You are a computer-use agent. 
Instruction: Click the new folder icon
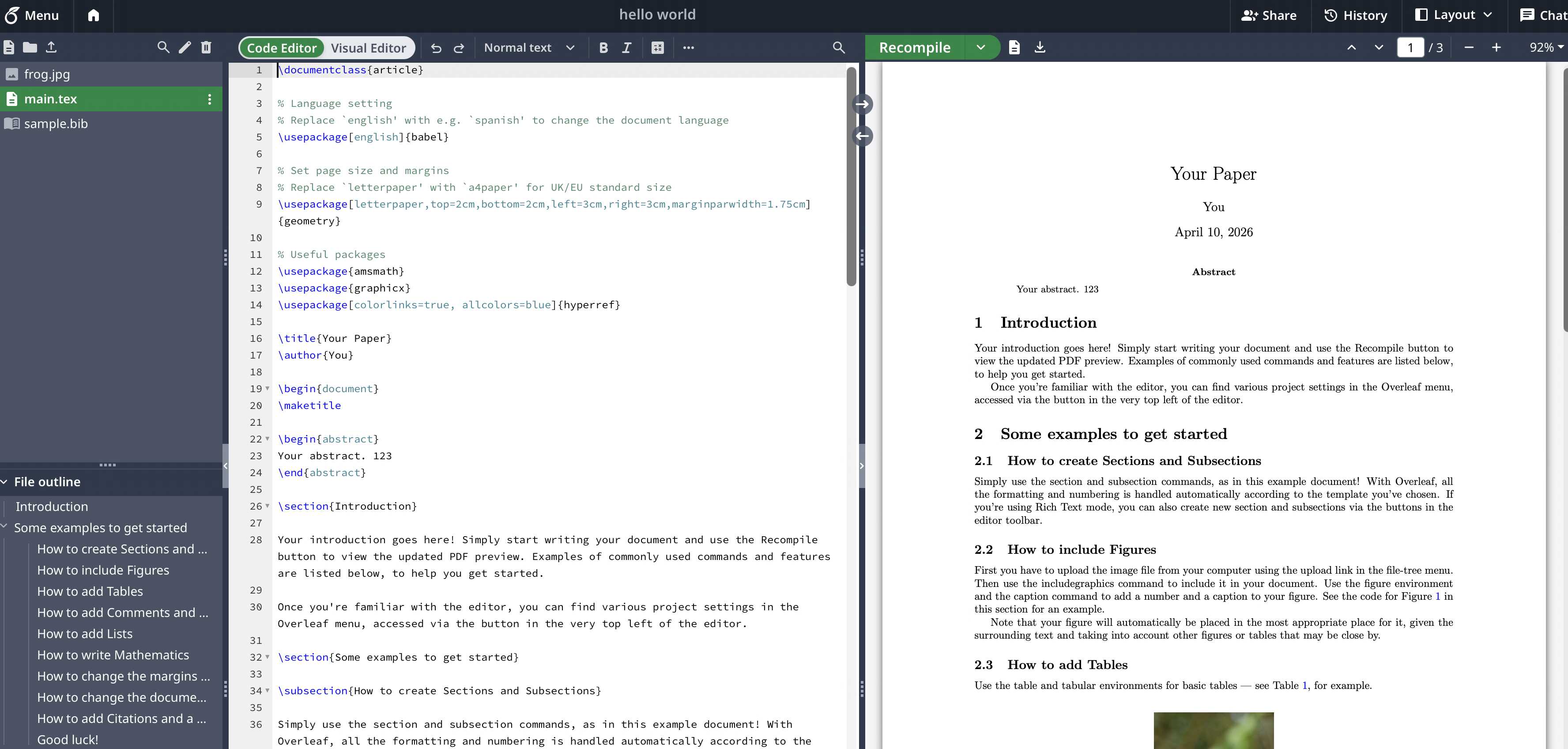point(30,47)
